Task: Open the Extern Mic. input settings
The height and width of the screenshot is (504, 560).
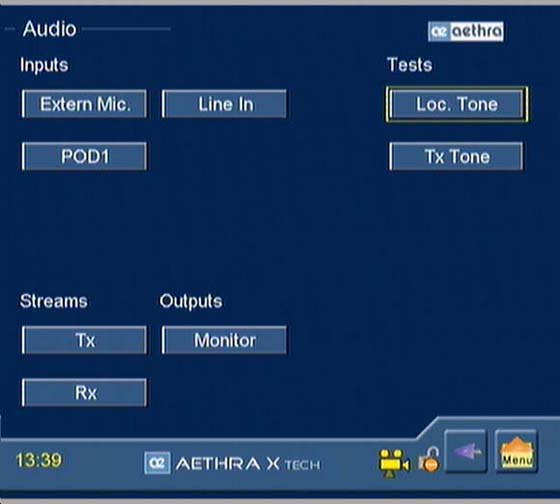Action: 84,104
